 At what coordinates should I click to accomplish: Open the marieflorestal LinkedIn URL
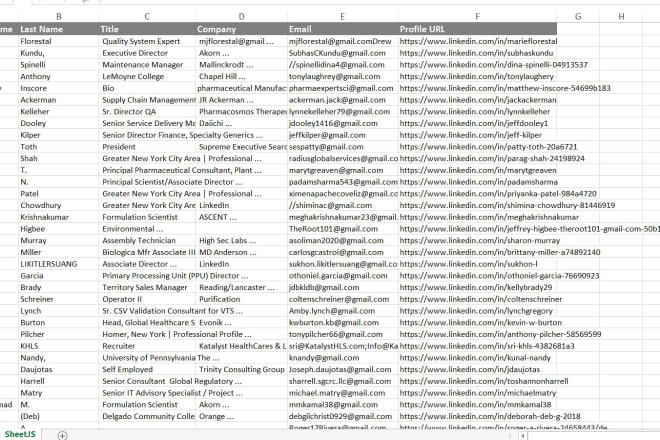coord(478,41)
